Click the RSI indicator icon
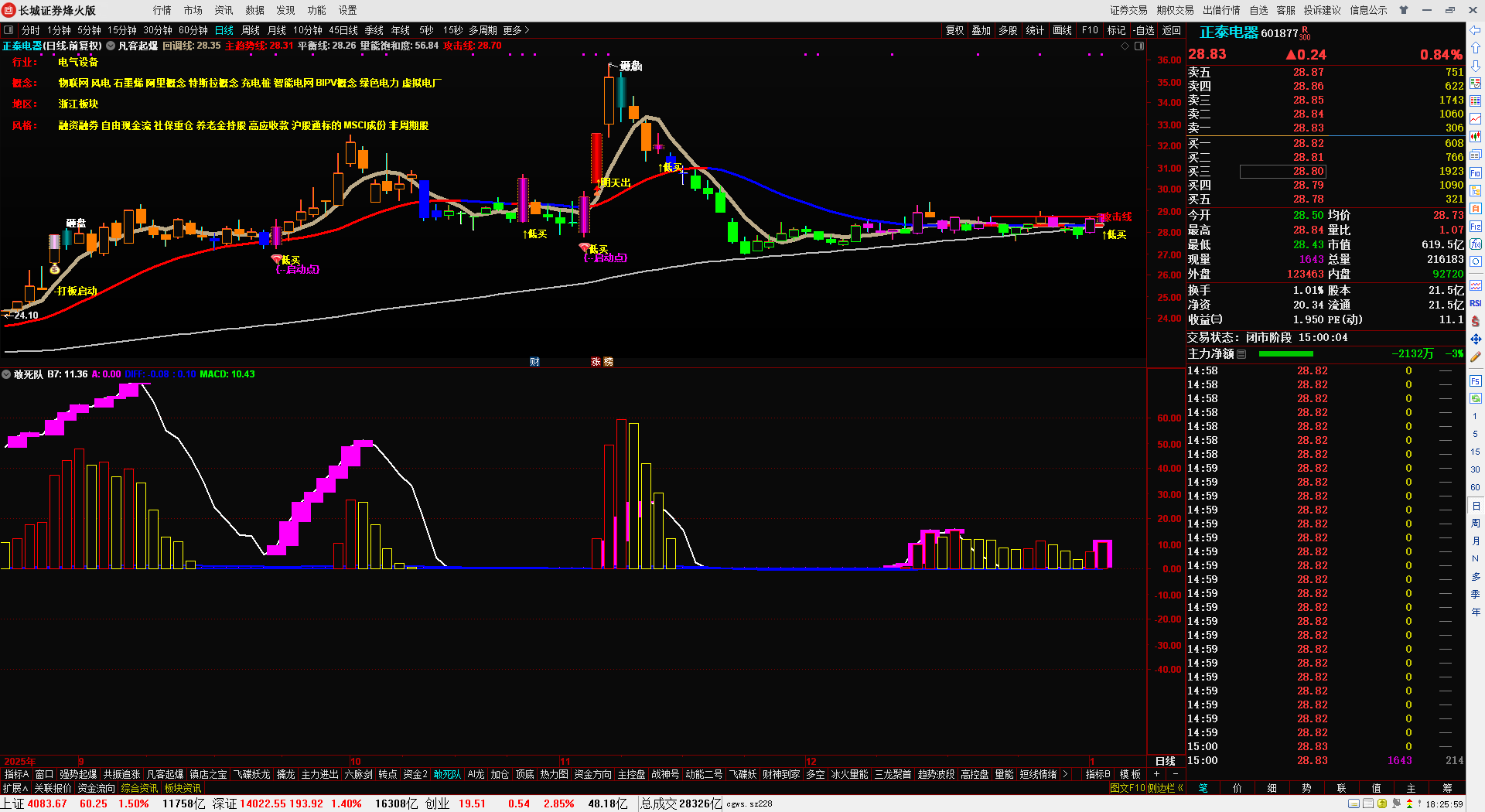 tap(1475, 303)
